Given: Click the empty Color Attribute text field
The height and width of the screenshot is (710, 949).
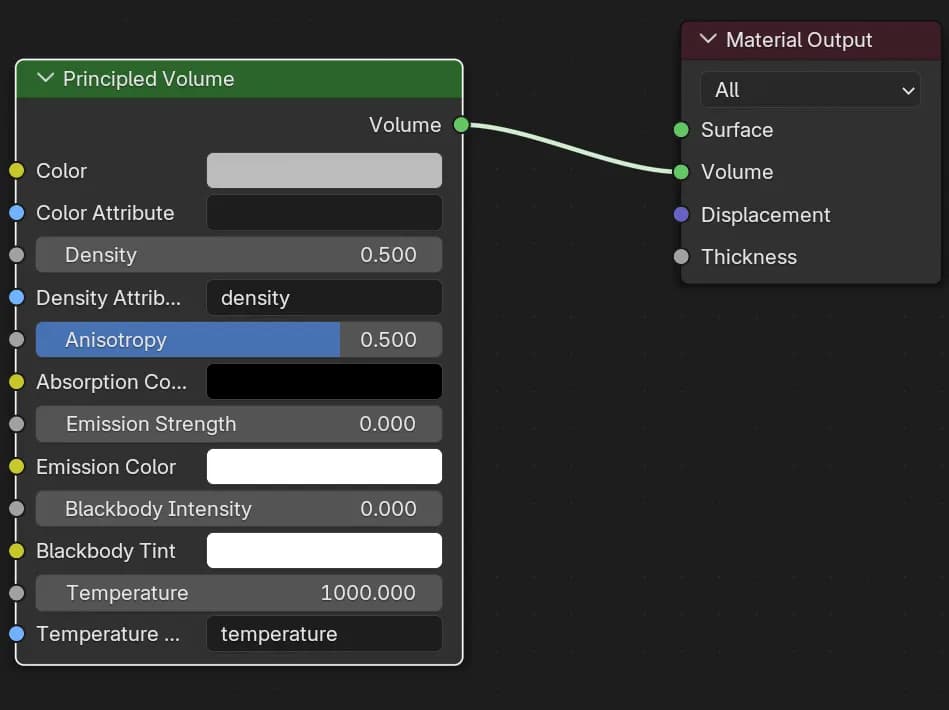Looking at the screenshot, I should [324, 213].
